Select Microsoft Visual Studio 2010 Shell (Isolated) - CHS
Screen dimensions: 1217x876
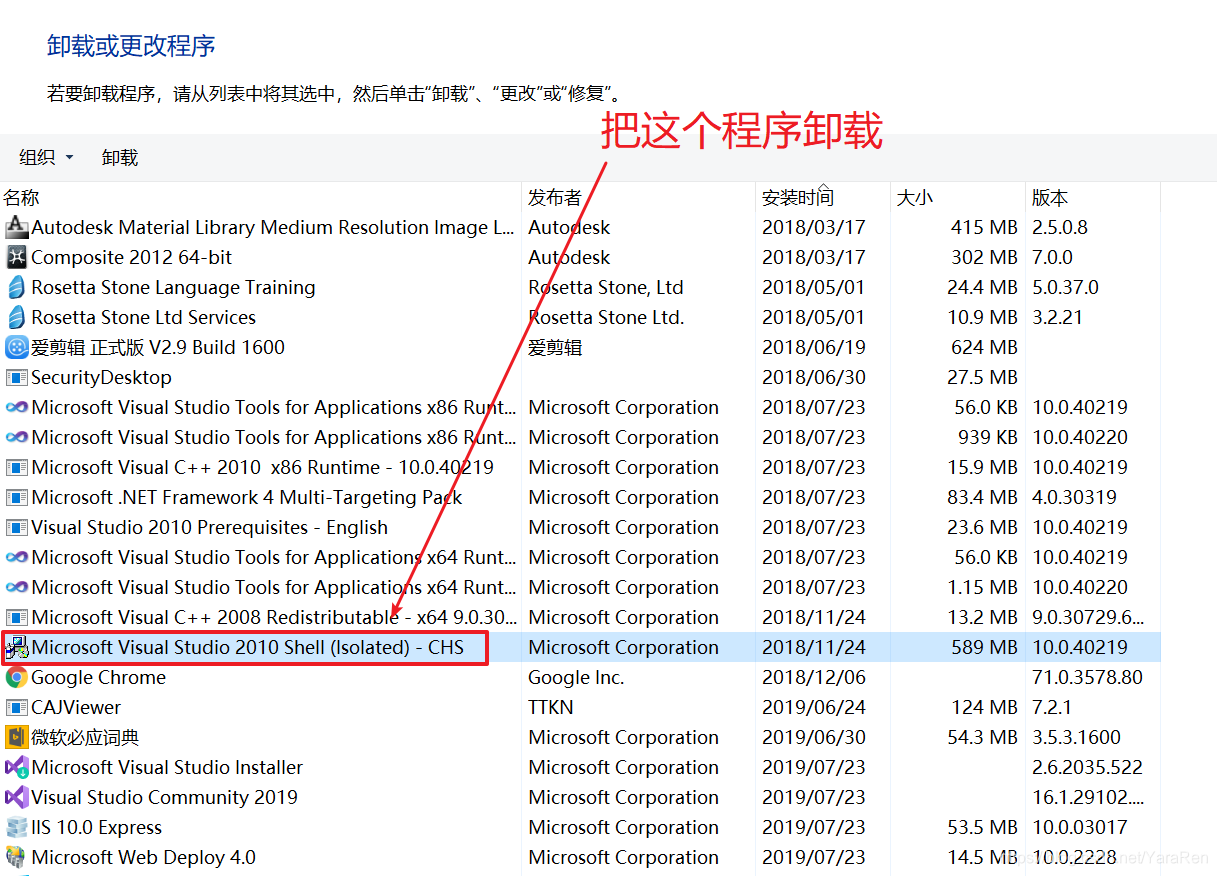(x=248, y=647)
